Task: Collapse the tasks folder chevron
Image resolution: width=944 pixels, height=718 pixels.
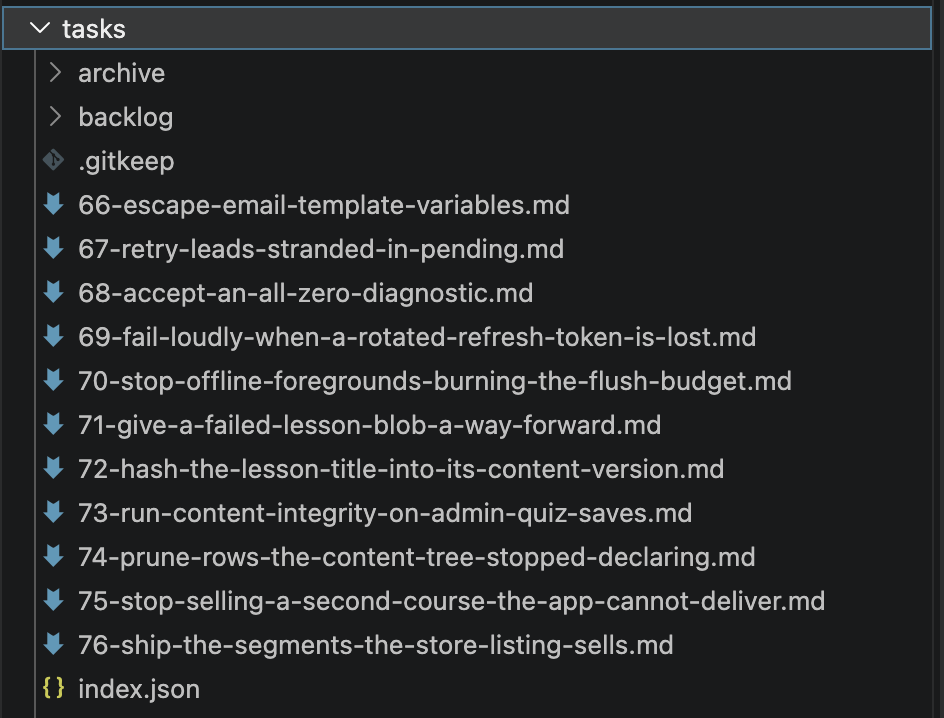Action: click(x=40, y=28)
